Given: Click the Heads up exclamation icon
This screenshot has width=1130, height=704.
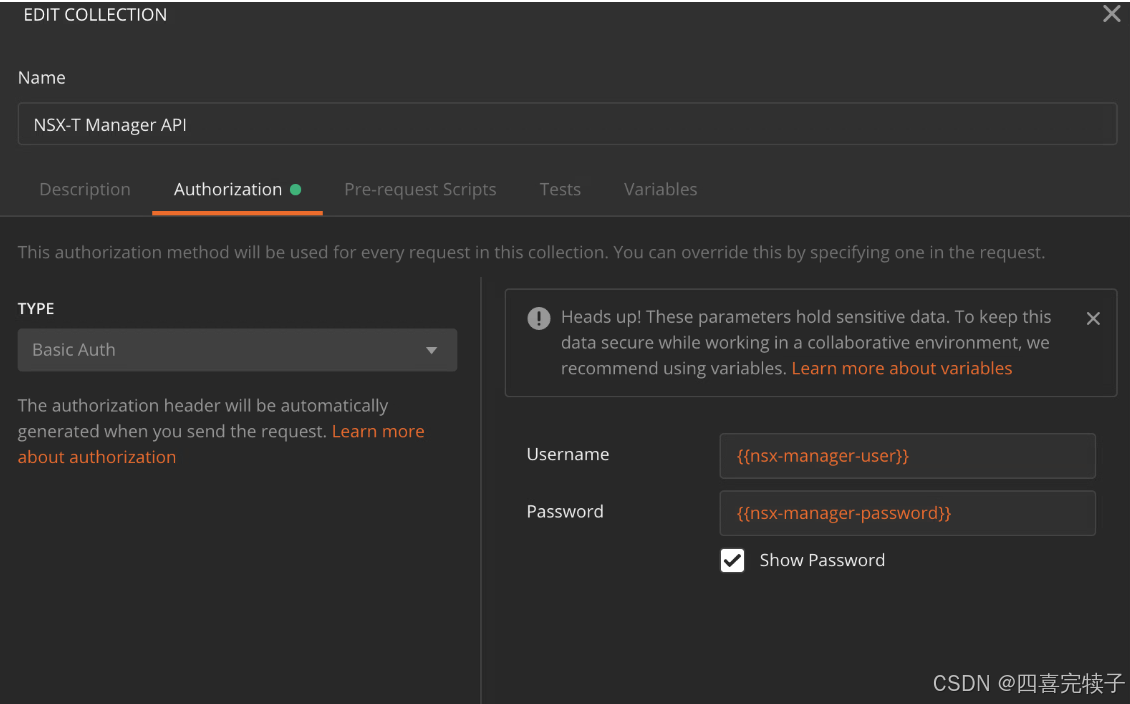Looking at the screenshot, I should point(538,318).
